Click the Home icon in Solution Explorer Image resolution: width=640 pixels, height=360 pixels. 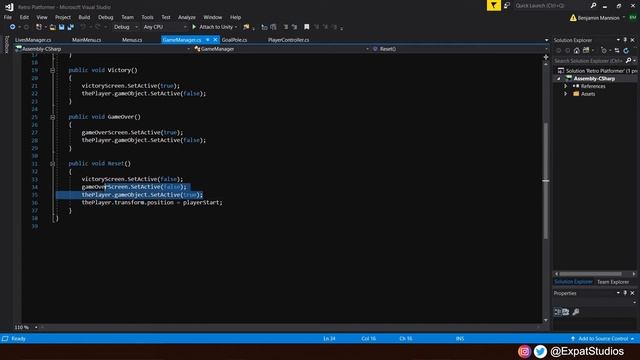(576, 51)
